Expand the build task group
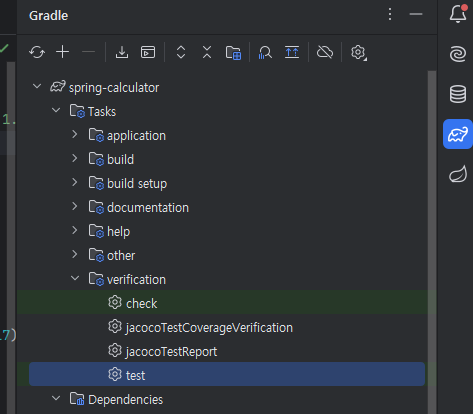The height and width of the screenshot is (414, 473). pos(75,158)
